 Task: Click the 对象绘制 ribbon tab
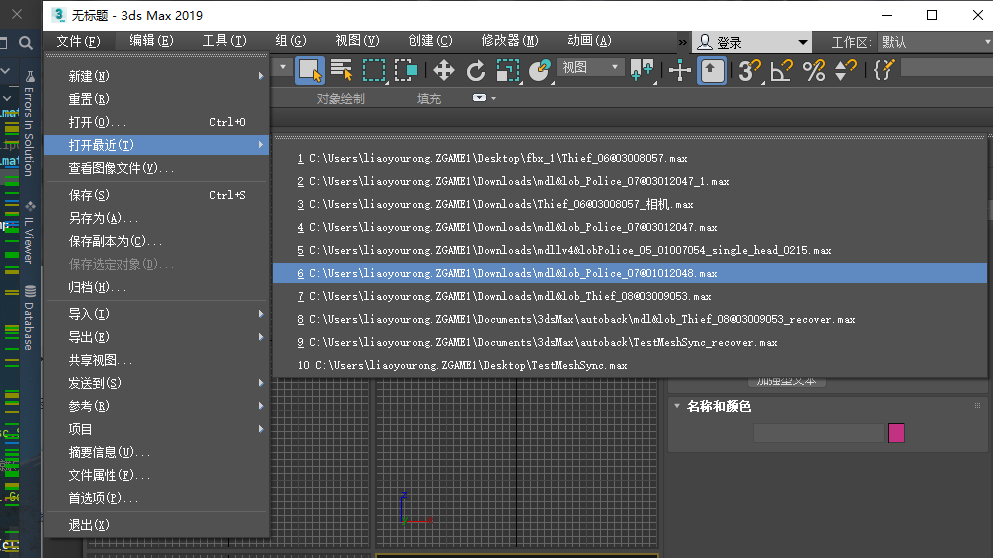point(341,99)
